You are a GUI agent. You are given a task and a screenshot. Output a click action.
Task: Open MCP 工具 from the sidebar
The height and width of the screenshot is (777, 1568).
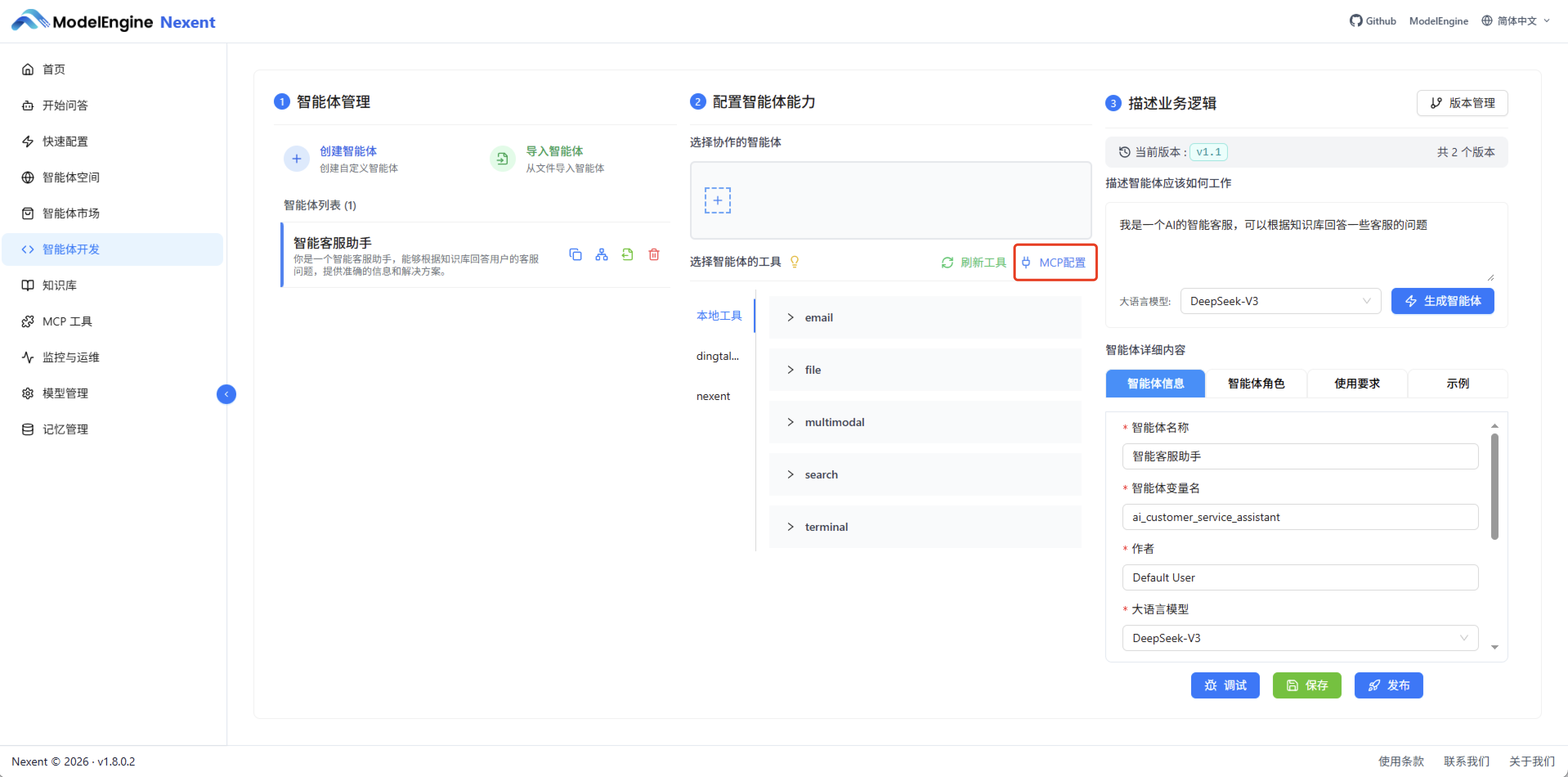[67, 321]
